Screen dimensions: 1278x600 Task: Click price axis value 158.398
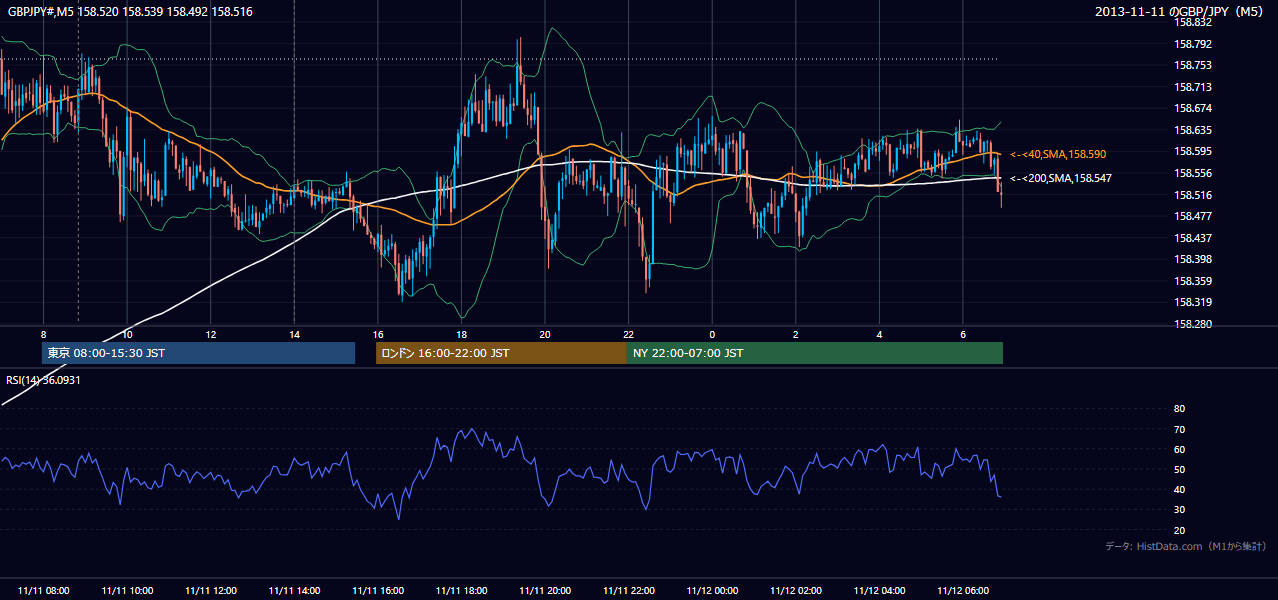(x=1193, y=259)
